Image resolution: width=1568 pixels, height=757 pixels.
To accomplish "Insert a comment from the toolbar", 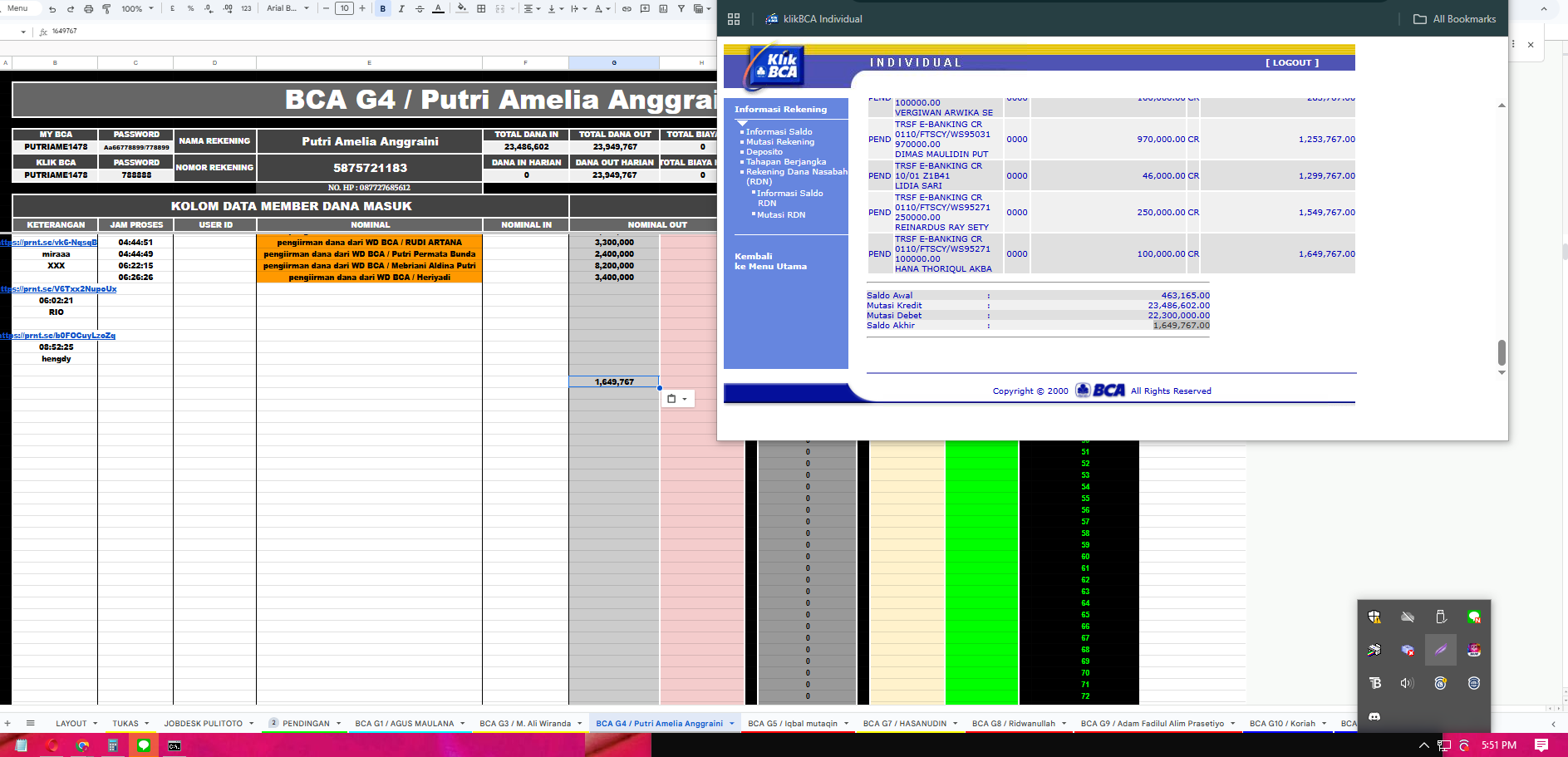I will [x=645, y=8].
